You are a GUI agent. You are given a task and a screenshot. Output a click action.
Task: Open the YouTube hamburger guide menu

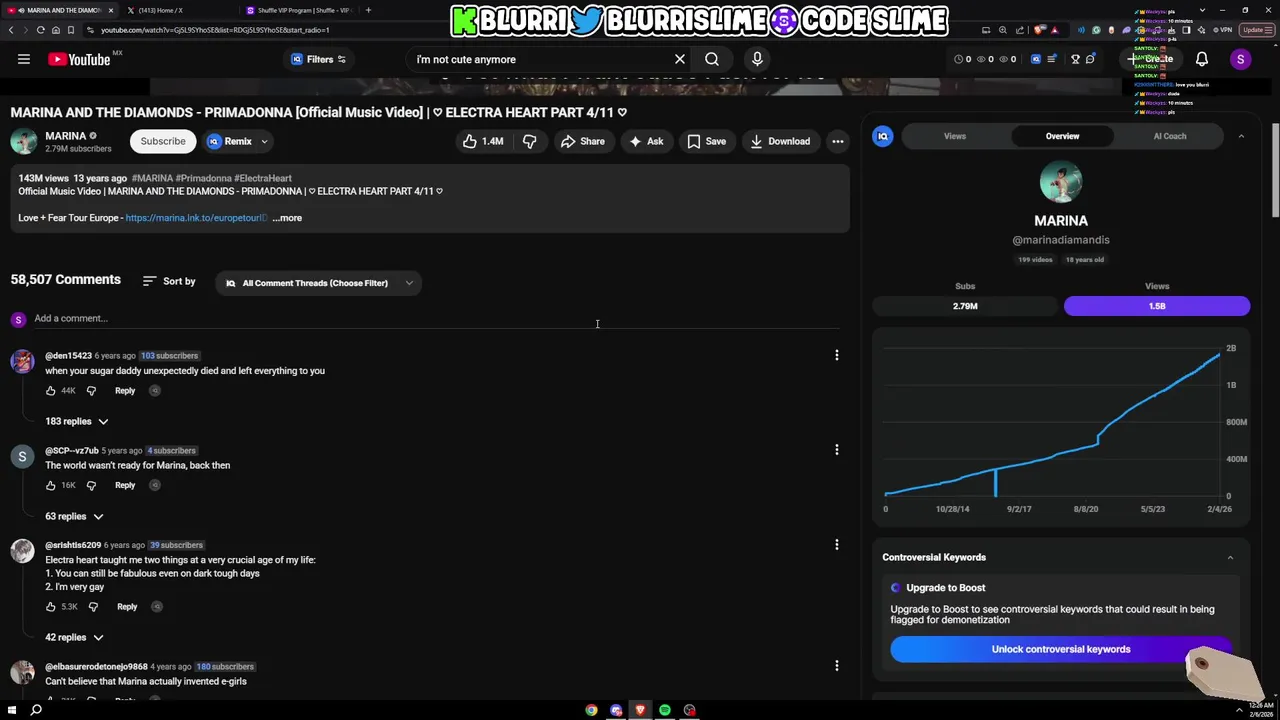[x=24, y=59]
